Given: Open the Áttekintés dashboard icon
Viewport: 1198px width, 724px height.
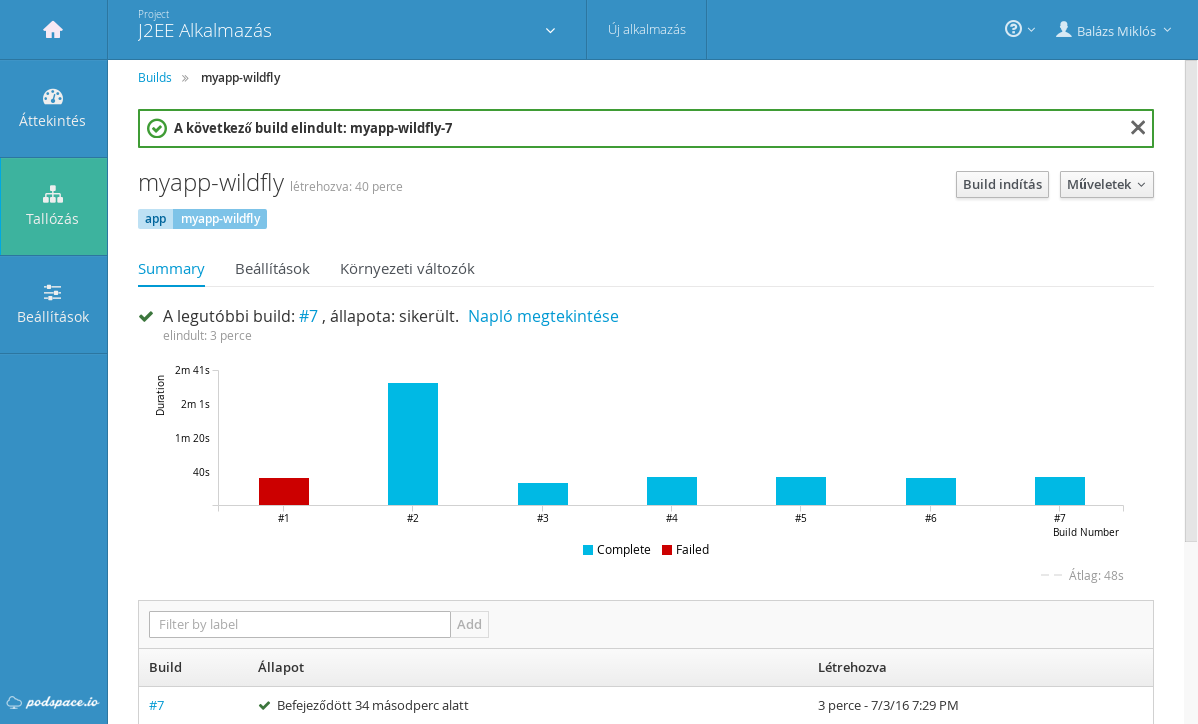Looking at the screenshot, I should point(53,97).
